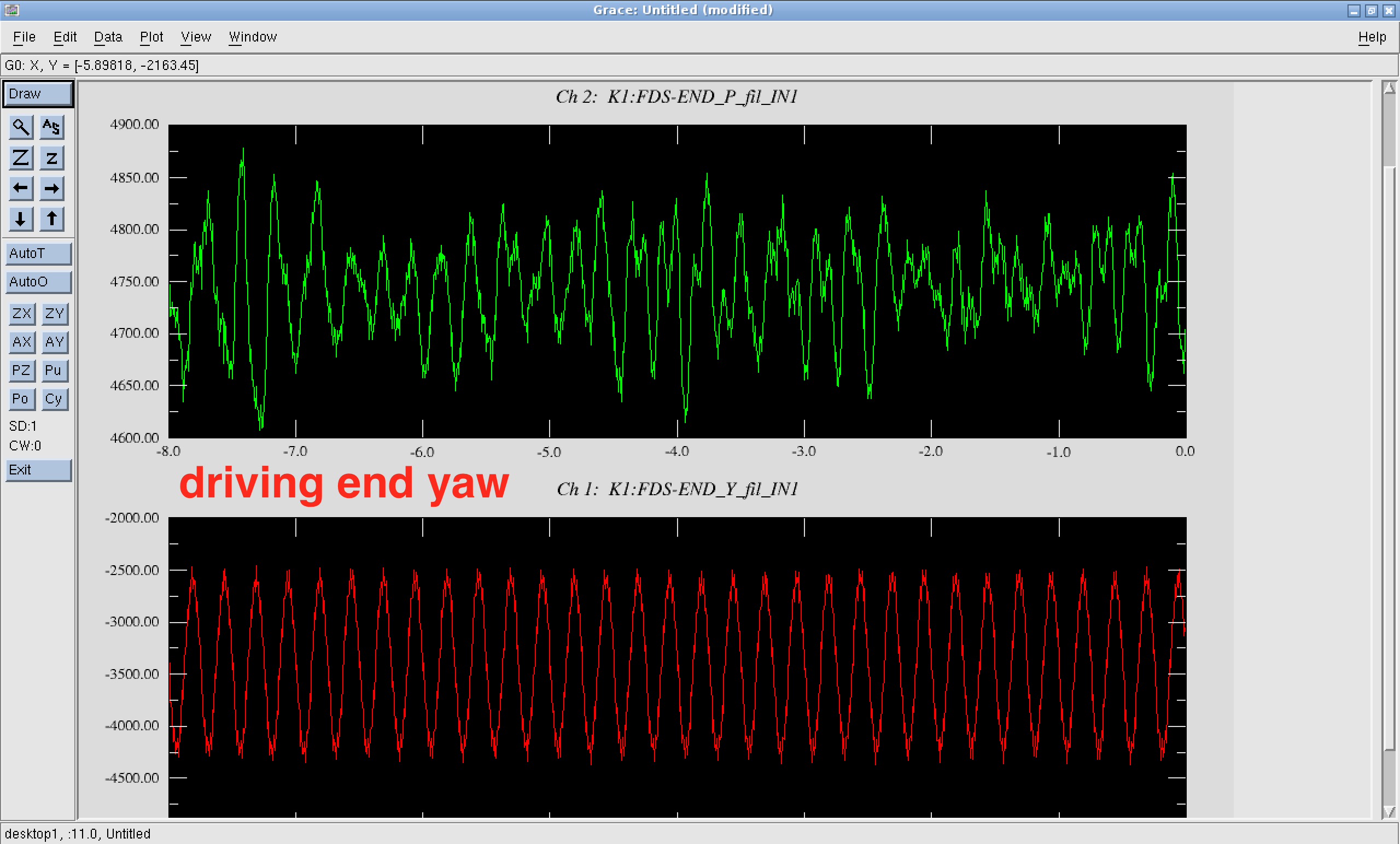Click the AutoT button
Viewport: 1400px width, 844px height.
(x=39, y=253)
